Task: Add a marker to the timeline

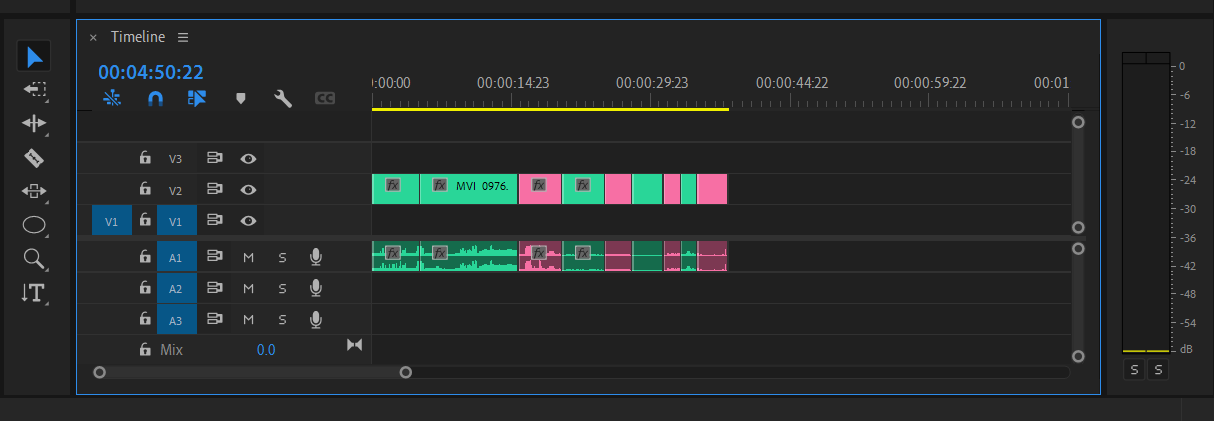Action: [x=240, y=99]
